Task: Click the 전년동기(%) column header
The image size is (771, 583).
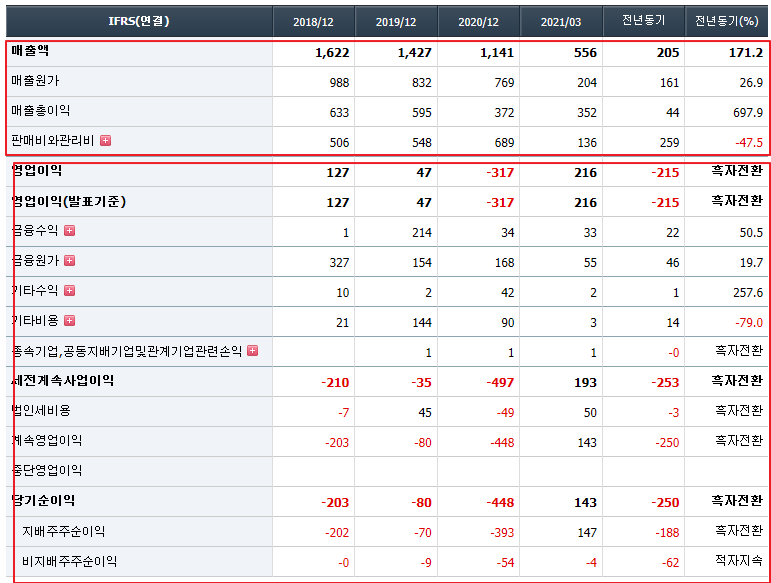Action: click(x=727, y=21)
